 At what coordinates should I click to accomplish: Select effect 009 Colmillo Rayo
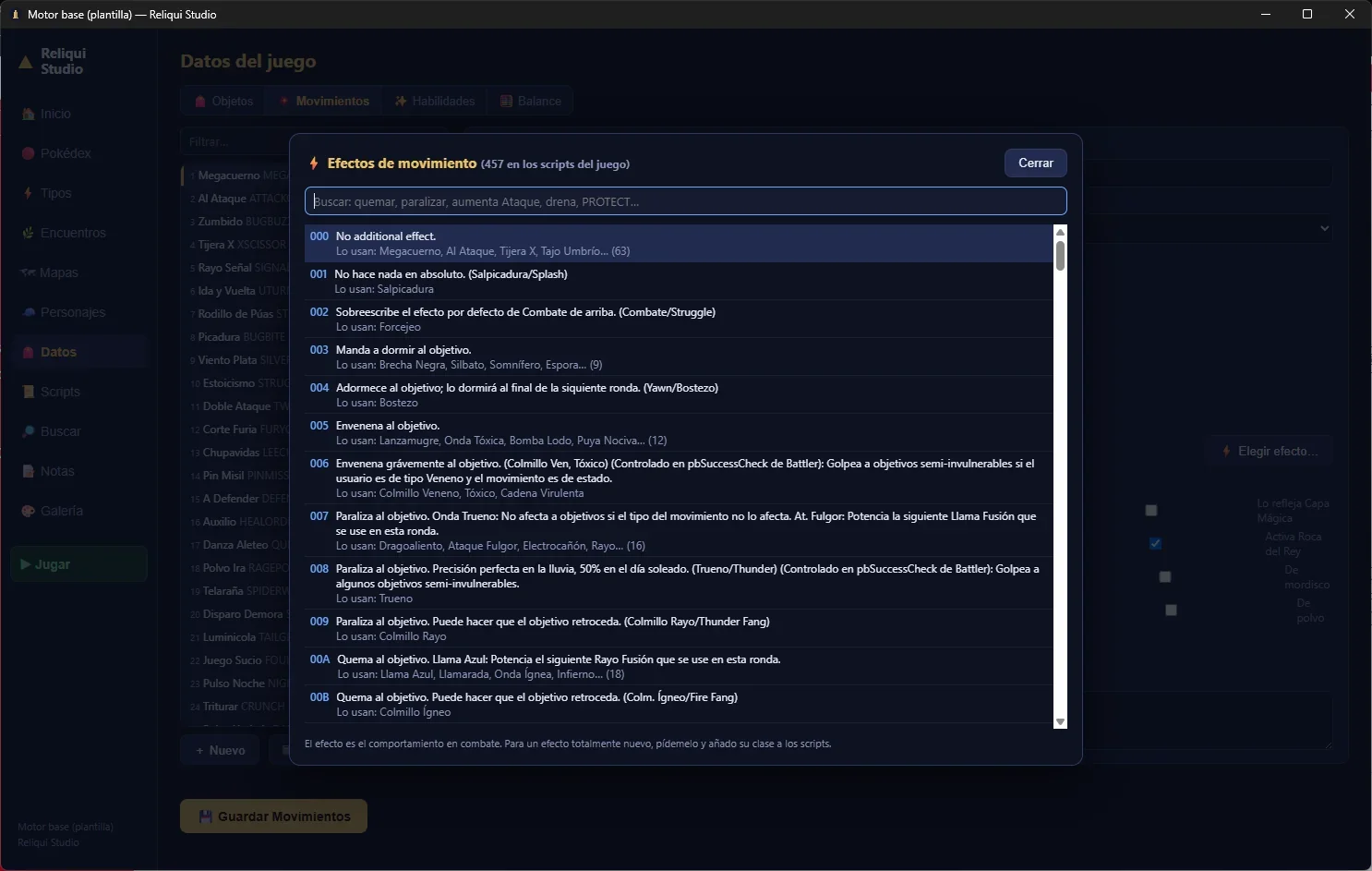coord(679,629)
